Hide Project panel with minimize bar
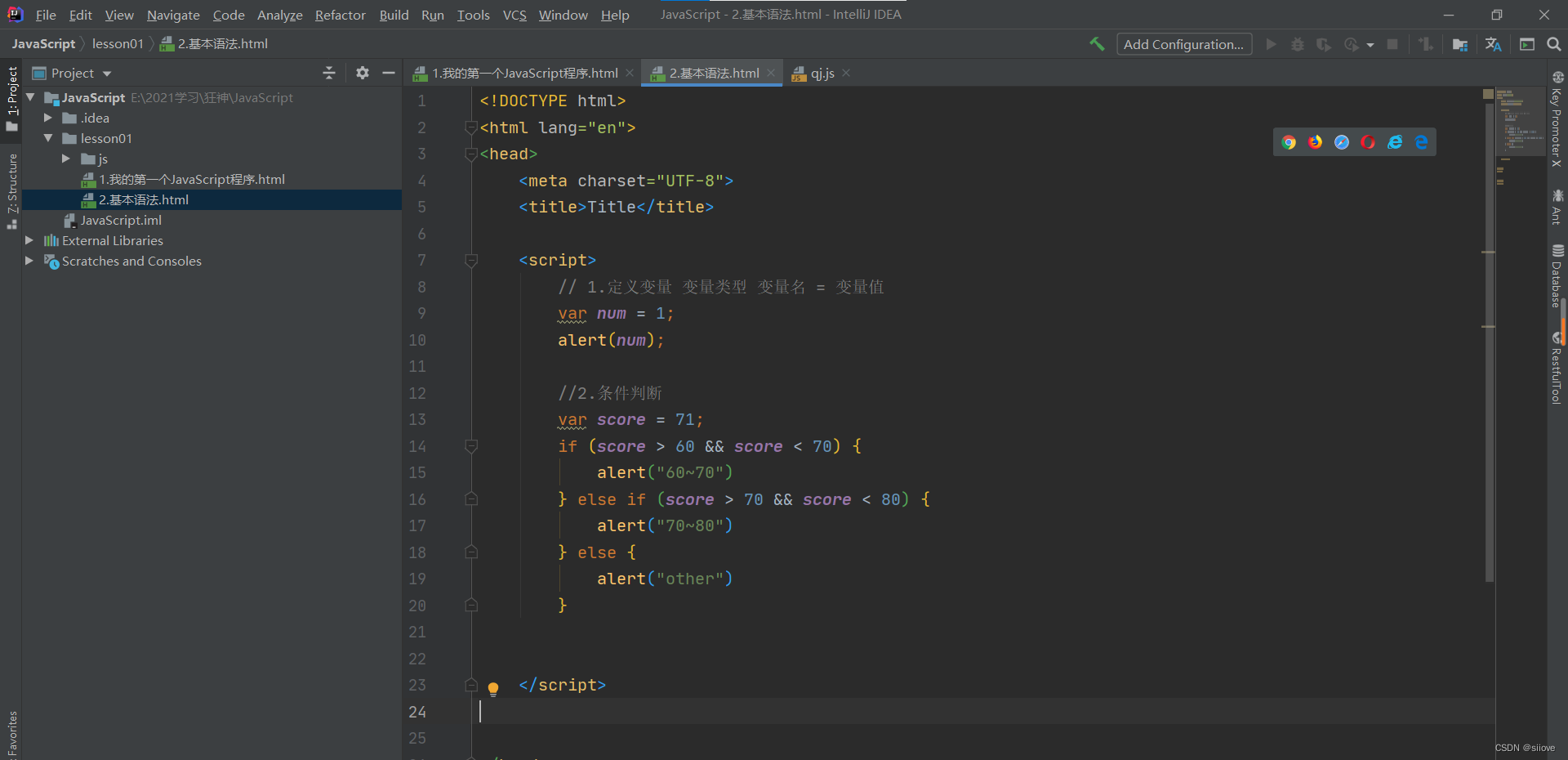Viewport: 1568px width, 760px height. [x=390, y=73]
